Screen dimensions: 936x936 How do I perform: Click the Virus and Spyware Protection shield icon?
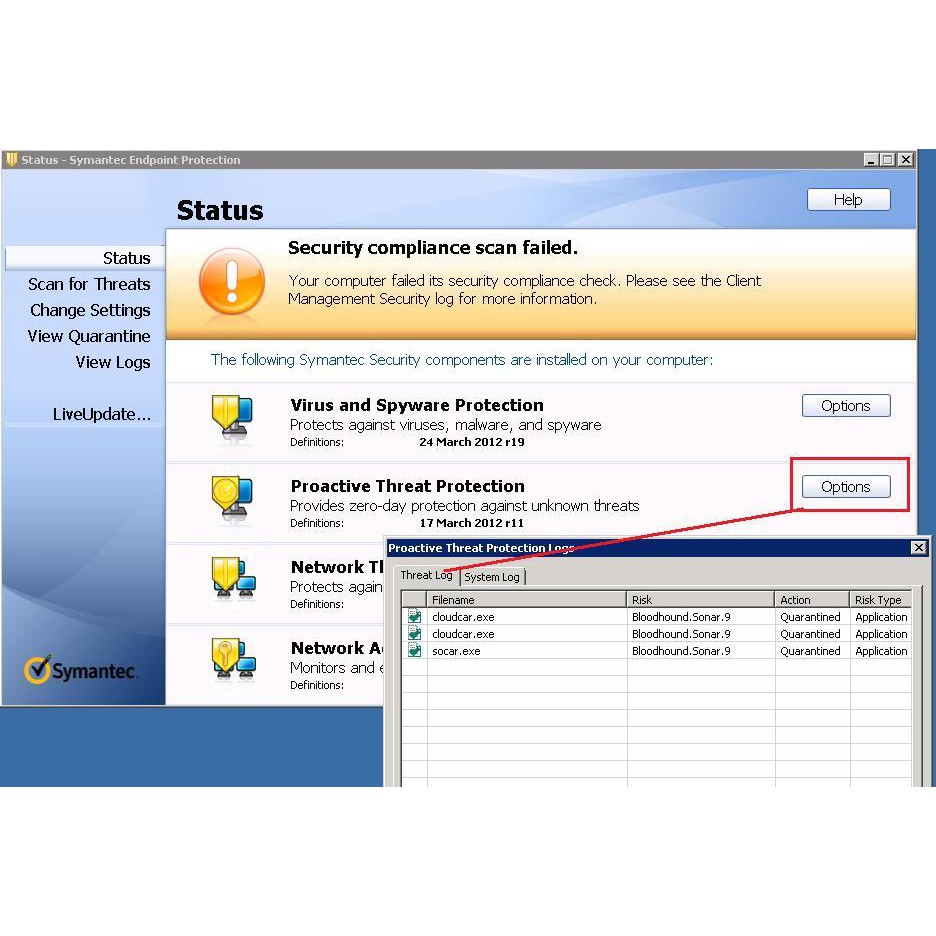(232, 419)
